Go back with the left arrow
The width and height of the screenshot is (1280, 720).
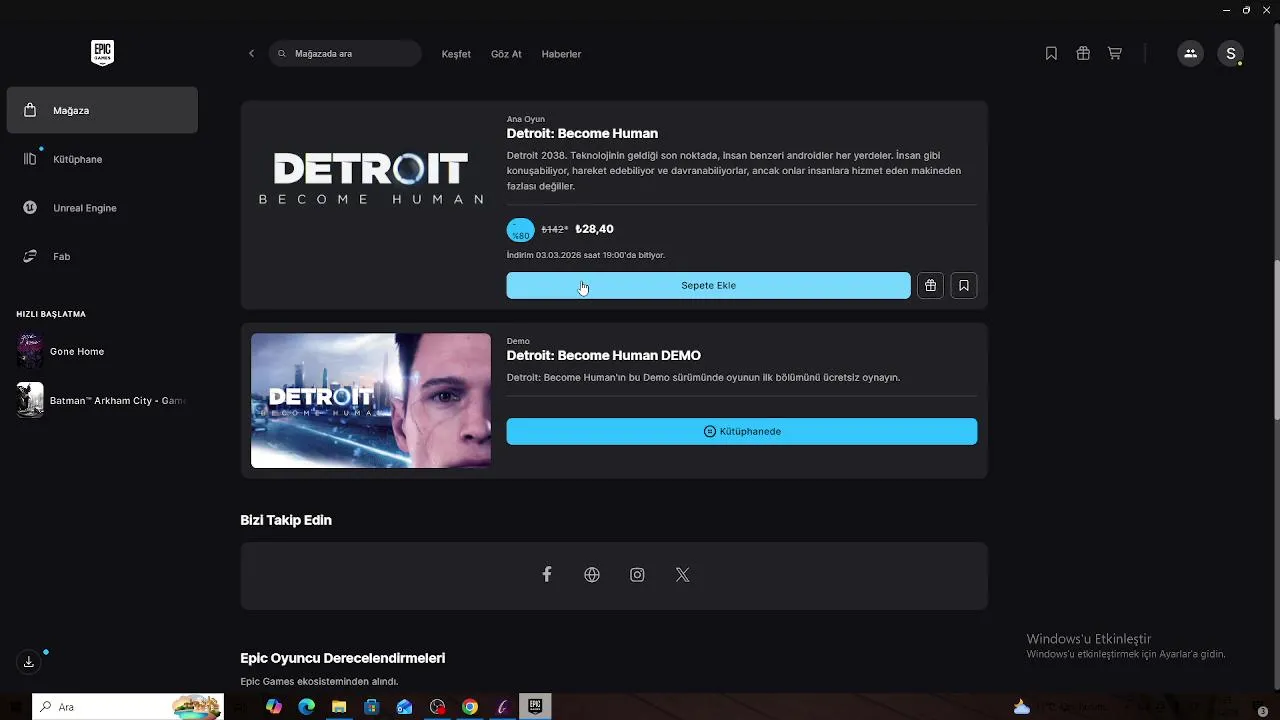pyautogui.click(x=251, y=54)
